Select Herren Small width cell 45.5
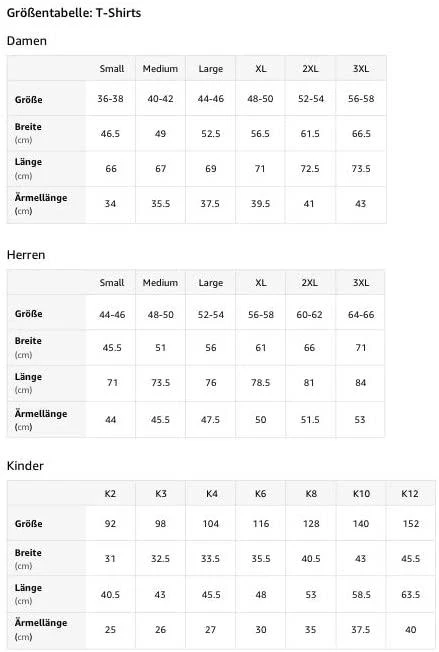Image resolution: width=439 pixels, height=652 pixels. coord(112,347)
